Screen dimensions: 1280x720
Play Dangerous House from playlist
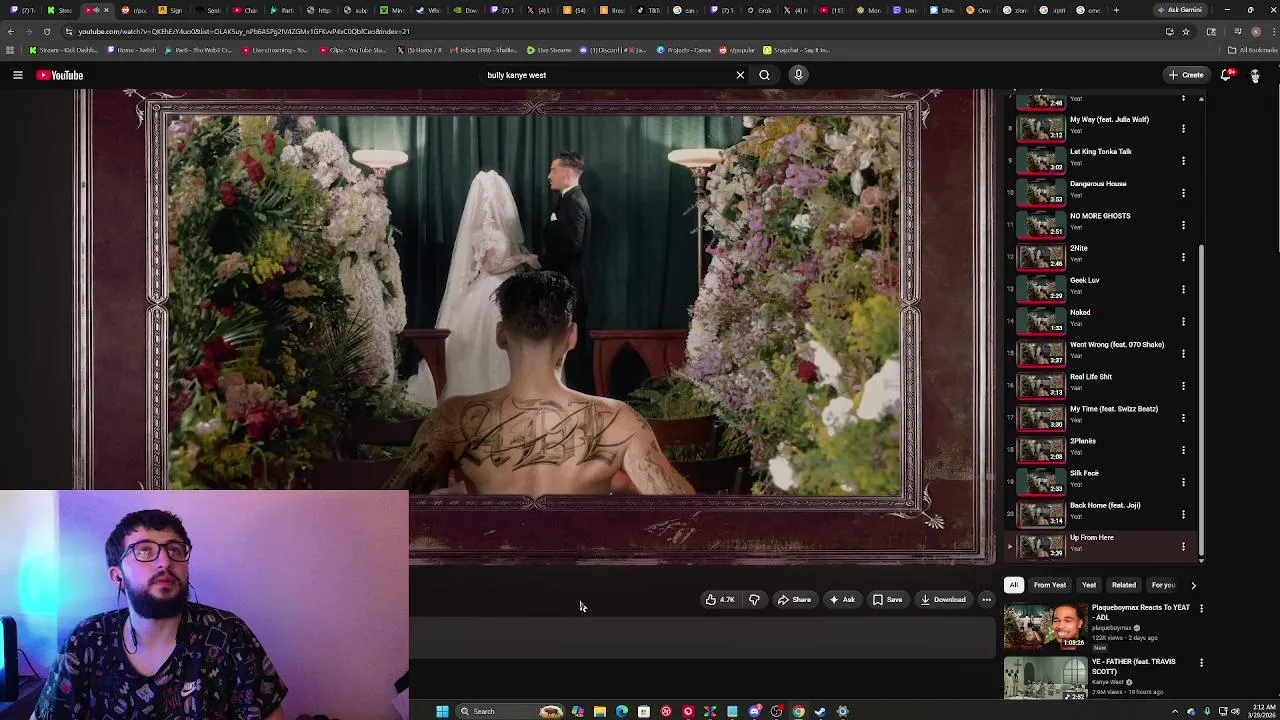point(1100,192)
